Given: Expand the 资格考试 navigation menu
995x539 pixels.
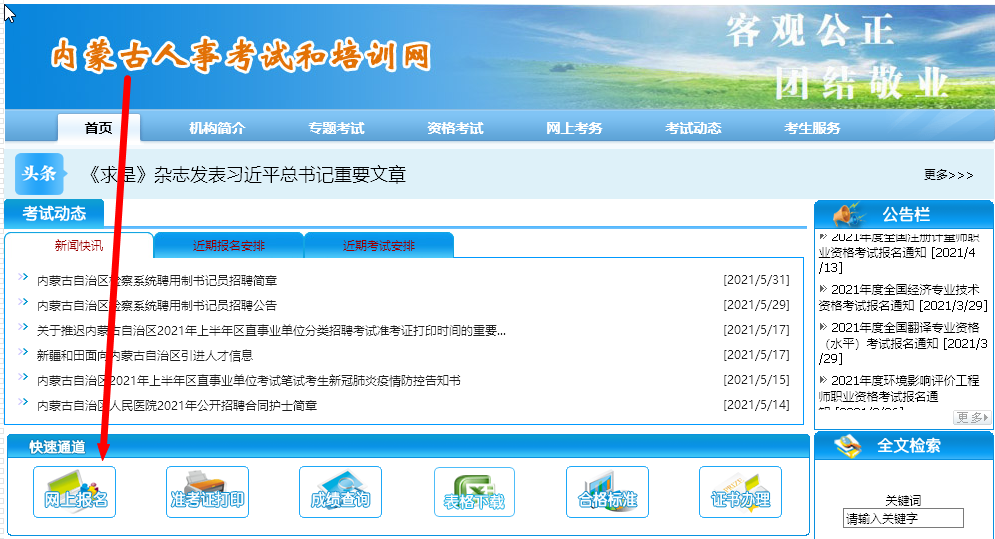Looking at the screenshot, I should coord(455,128).
